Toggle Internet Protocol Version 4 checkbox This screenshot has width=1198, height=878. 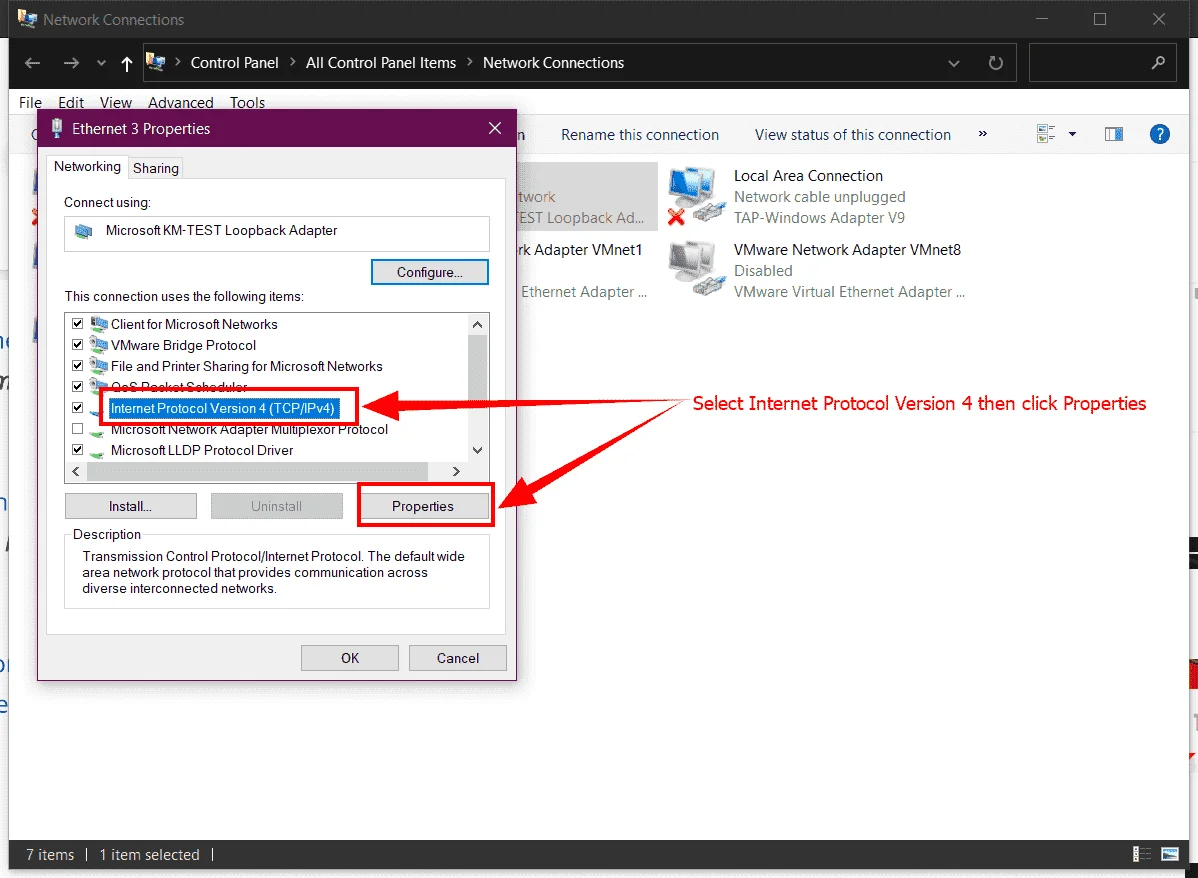click(x=77, y=407)
